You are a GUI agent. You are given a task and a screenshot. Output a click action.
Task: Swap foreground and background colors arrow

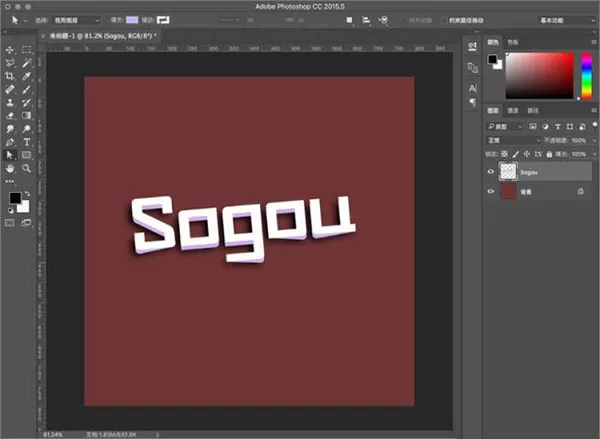(x=27, y=194)
